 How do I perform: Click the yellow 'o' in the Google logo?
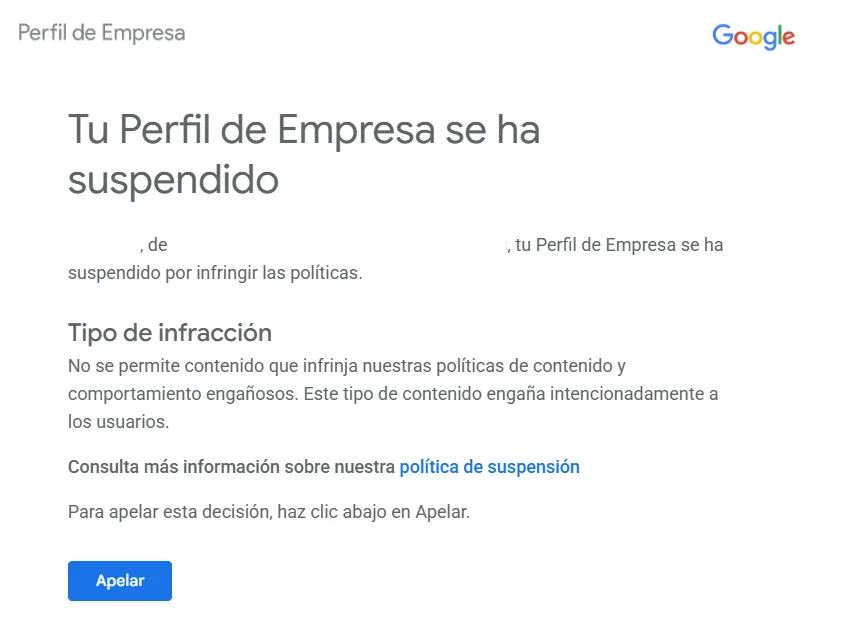click(756, 38)
